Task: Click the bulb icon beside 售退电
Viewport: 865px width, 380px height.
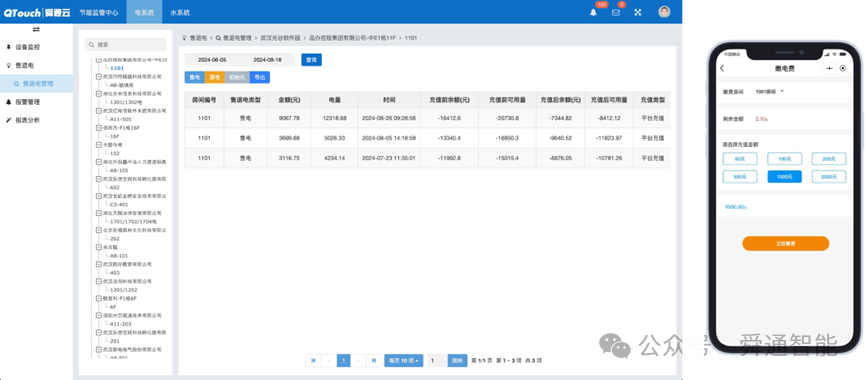Action: tap(8, 65)
